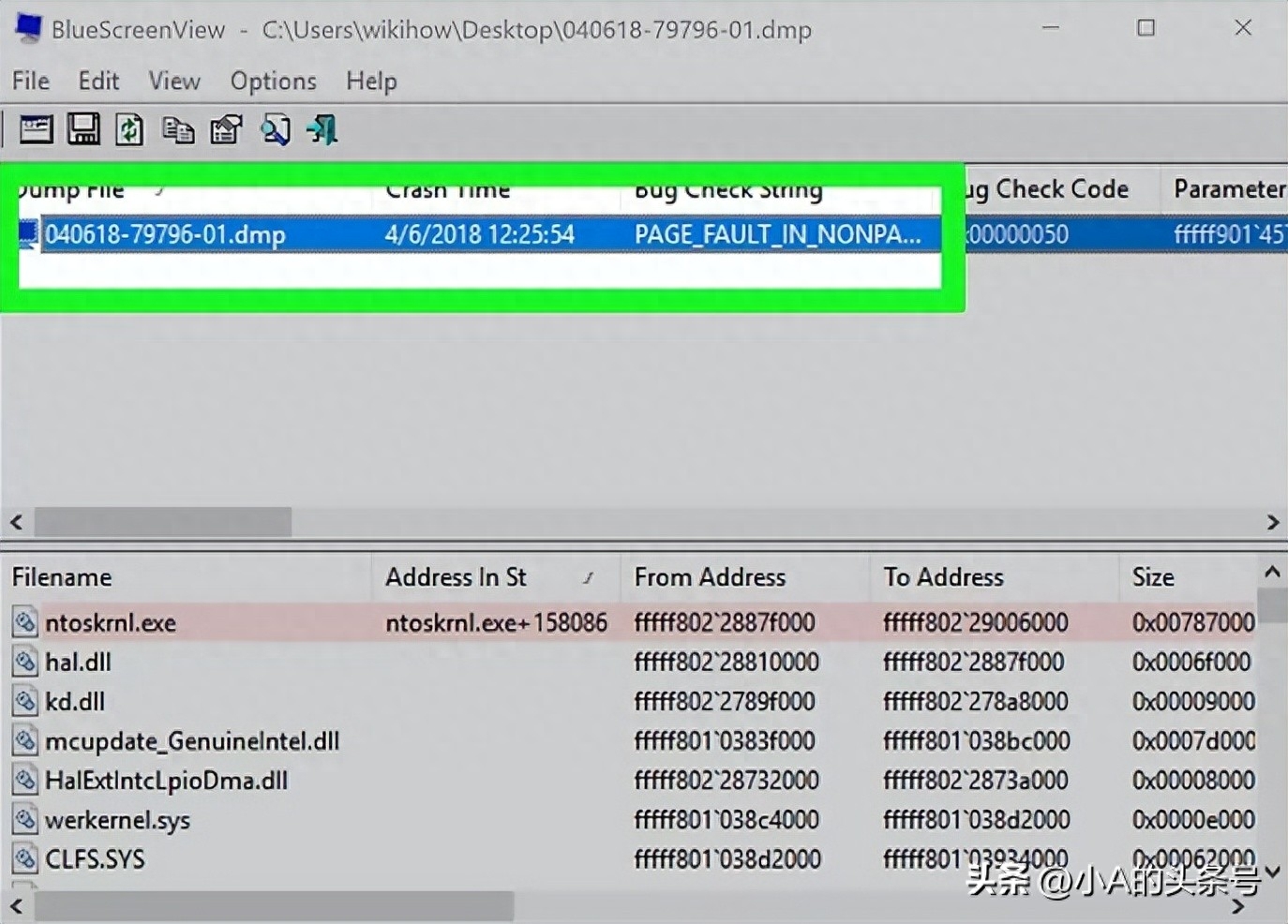The image size is (1288, 924).
Task: Open the Options menu
Action: tap(274, 81)
